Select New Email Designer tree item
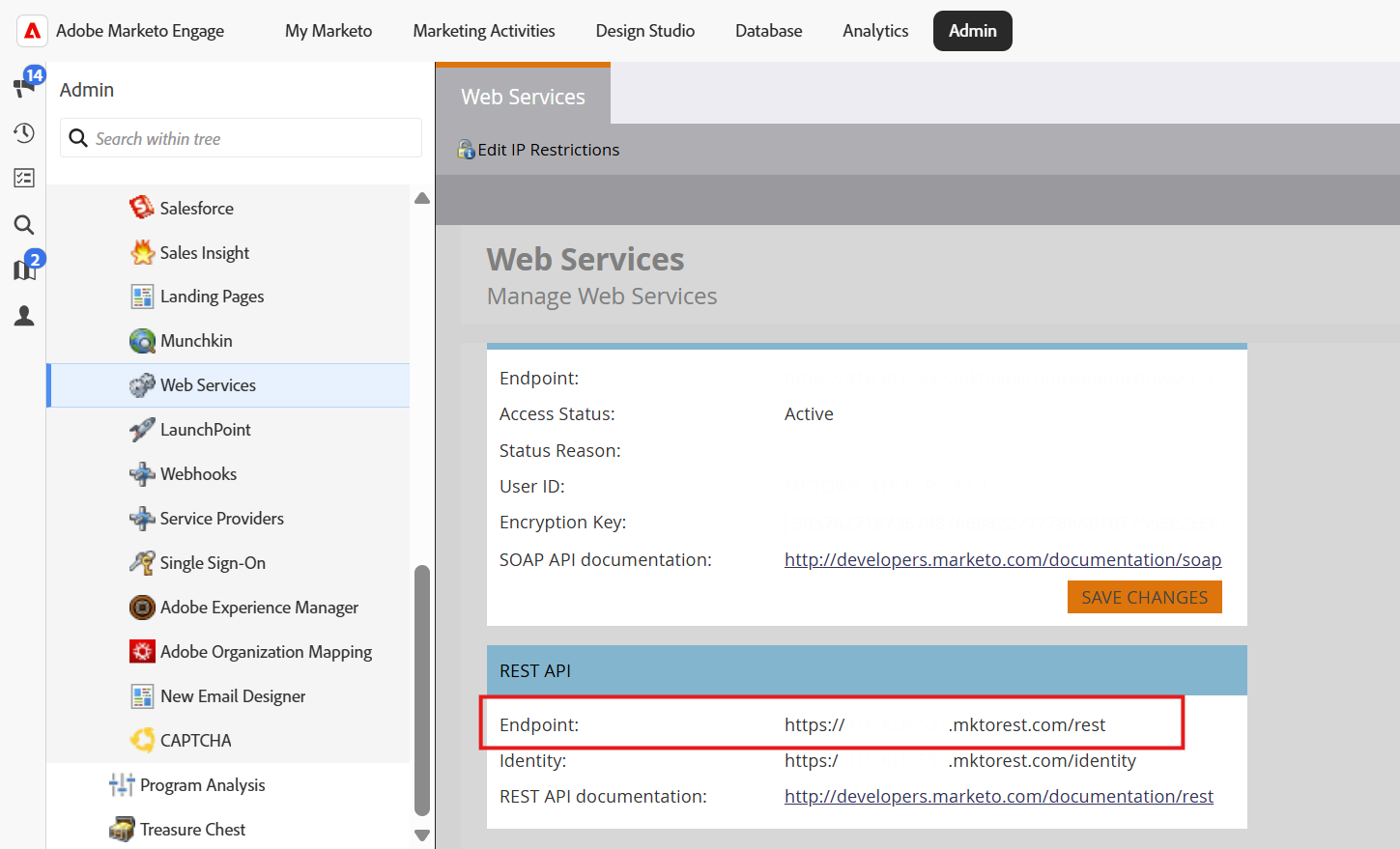The image size is (1400, 849). (233, 696)
